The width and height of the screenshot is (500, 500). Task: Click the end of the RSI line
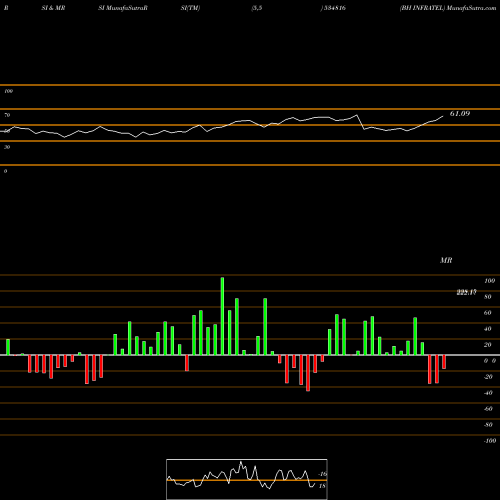pyautogui.click(x=443, y=116)
